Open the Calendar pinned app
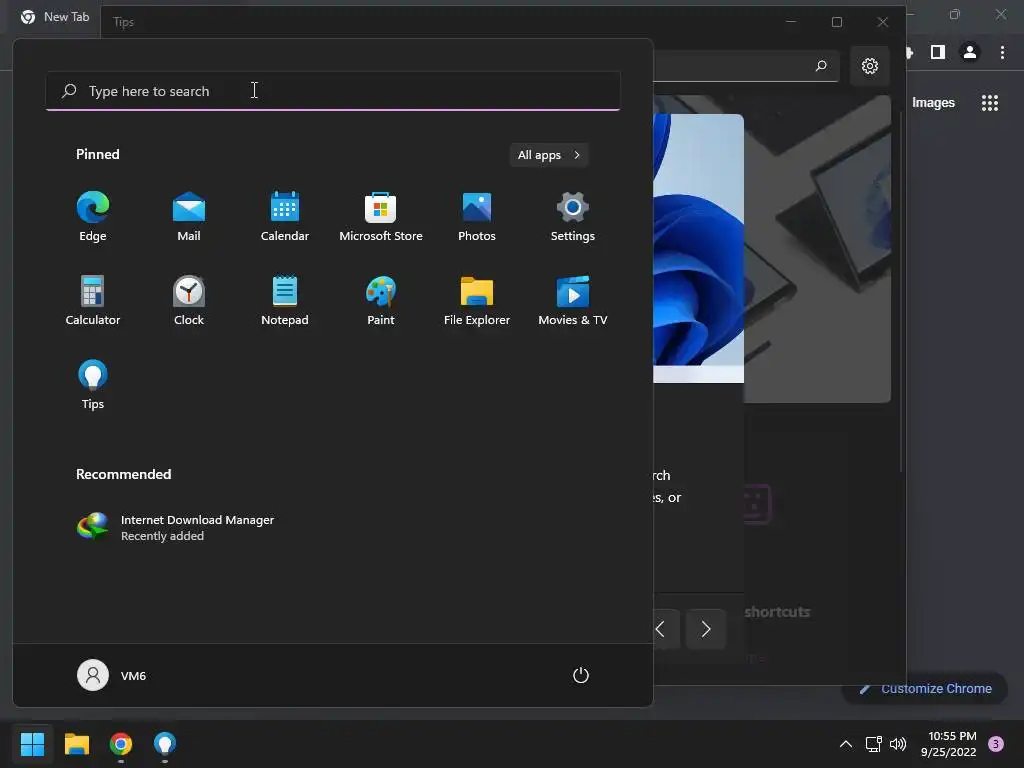Viewport: 1024px width, 768px height. pos(285,217)
